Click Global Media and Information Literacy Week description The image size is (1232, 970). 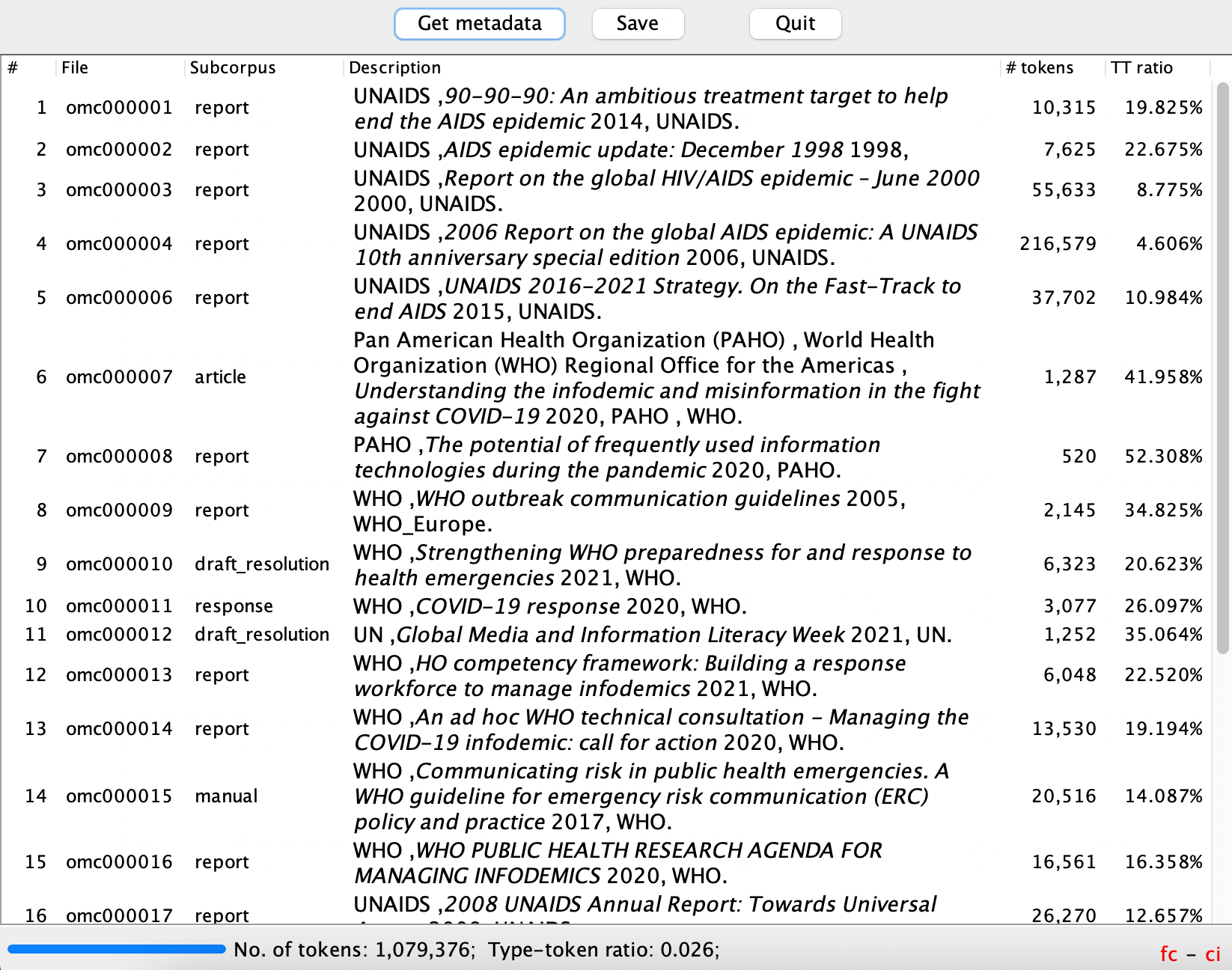click(653, 635)
